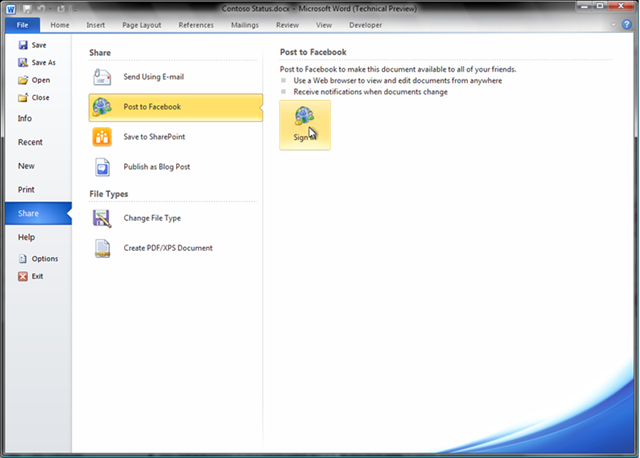Click the orange Save to SharePoint icon
This screenshot has width=640, height=458.
102,137
